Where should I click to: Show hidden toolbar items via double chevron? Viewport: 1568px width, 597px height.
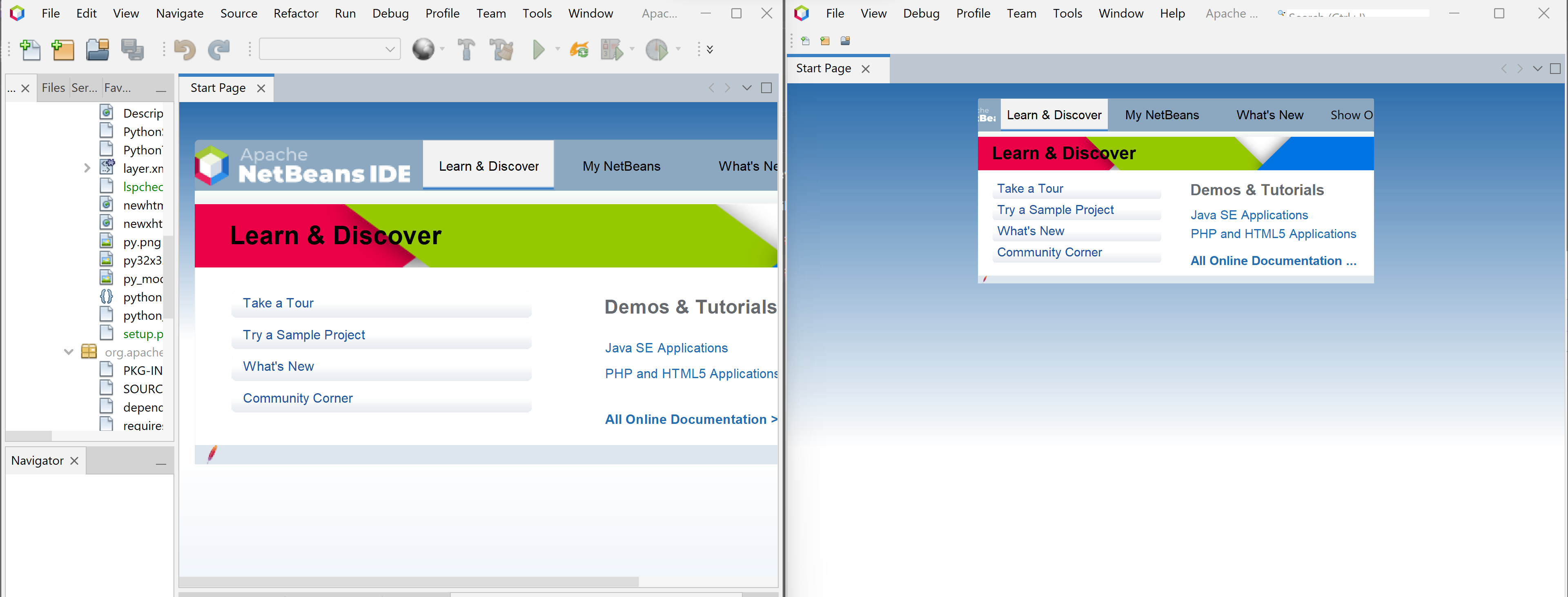pos(710,49)
